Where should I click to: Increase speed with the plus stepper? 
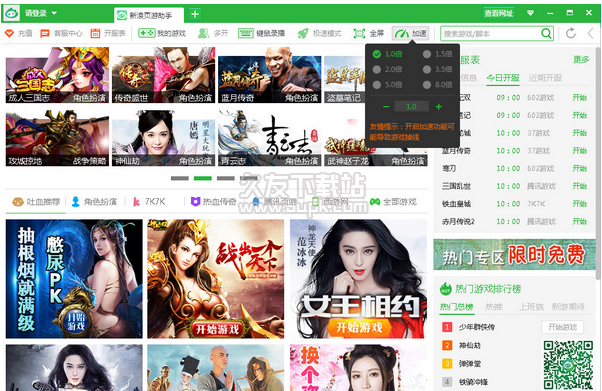click(x=438, y=107)
